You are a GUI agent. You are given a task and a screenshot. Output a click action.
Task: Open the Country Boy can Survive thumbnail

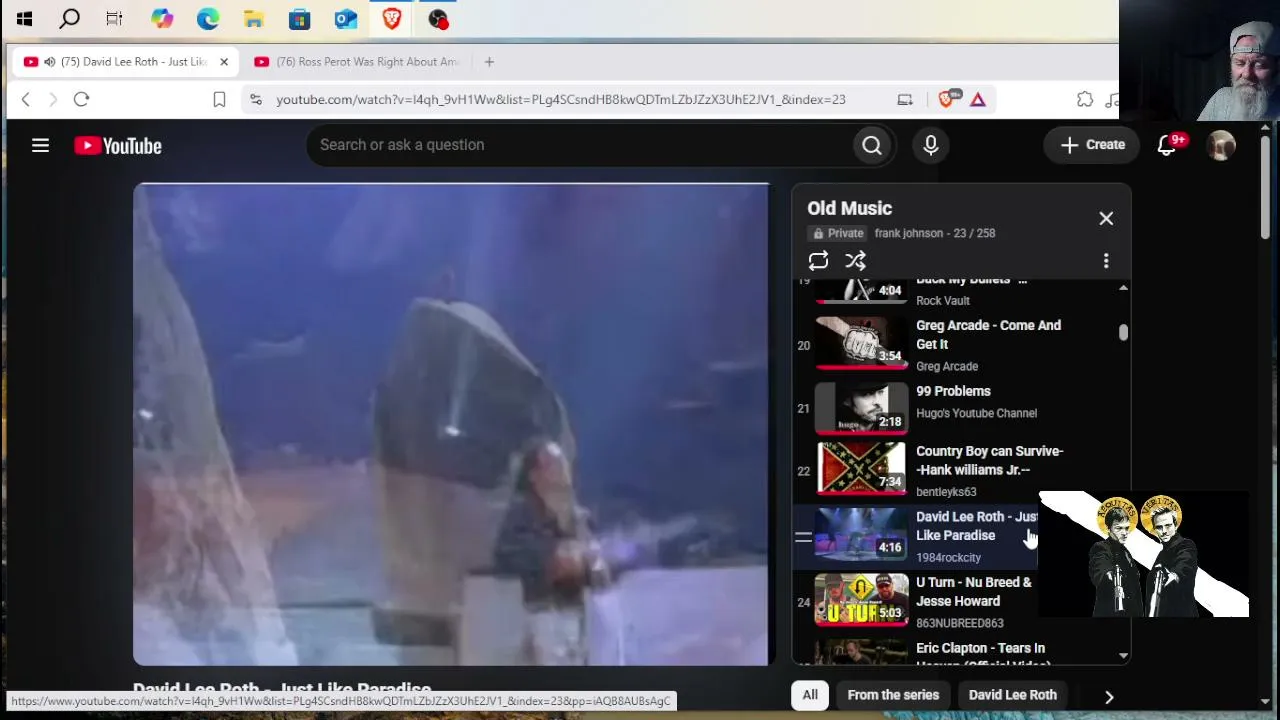(x=861, y=468)
